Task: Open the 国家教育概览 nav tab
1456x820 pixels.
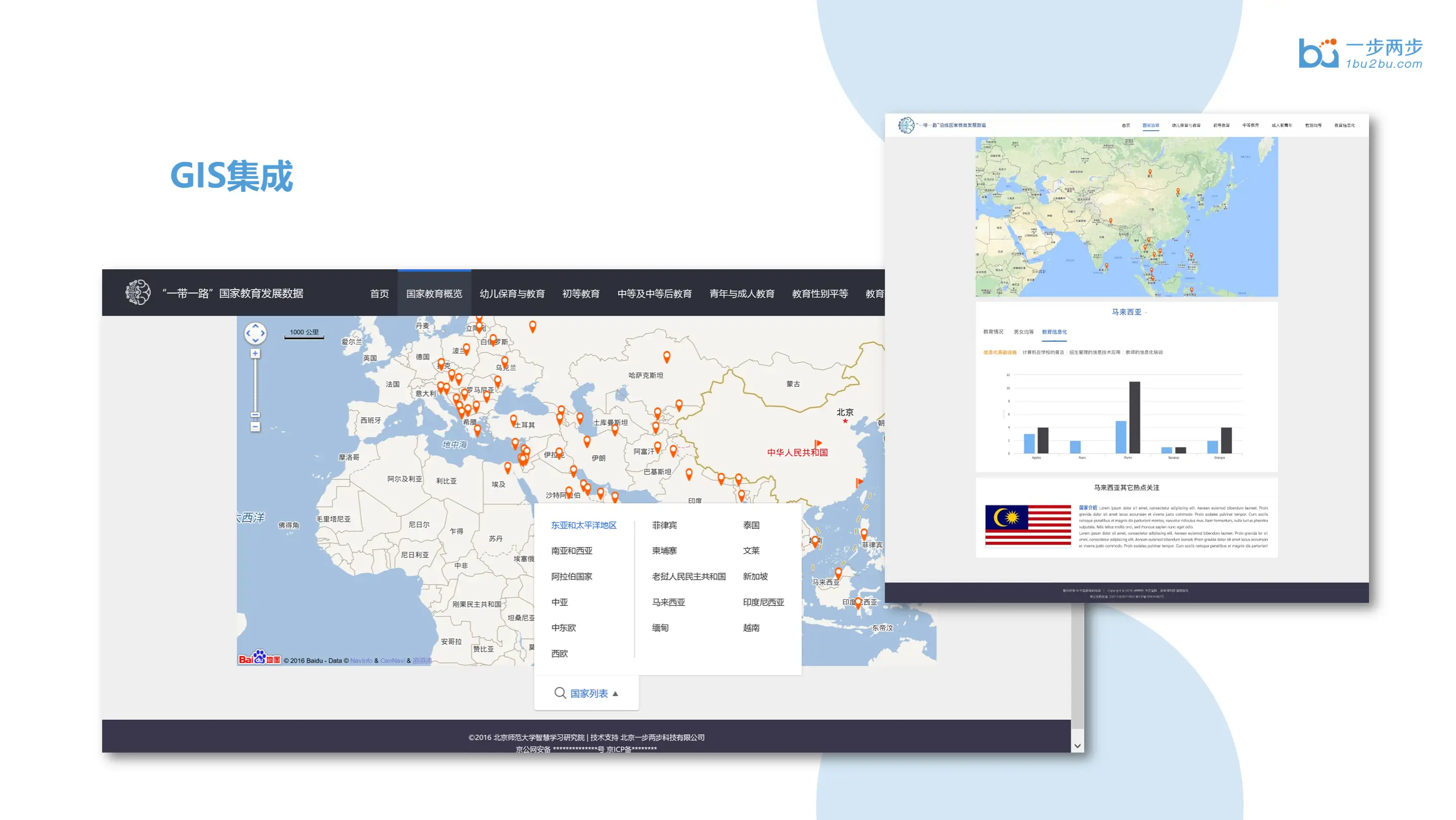Action: click(x=434, y=294)
